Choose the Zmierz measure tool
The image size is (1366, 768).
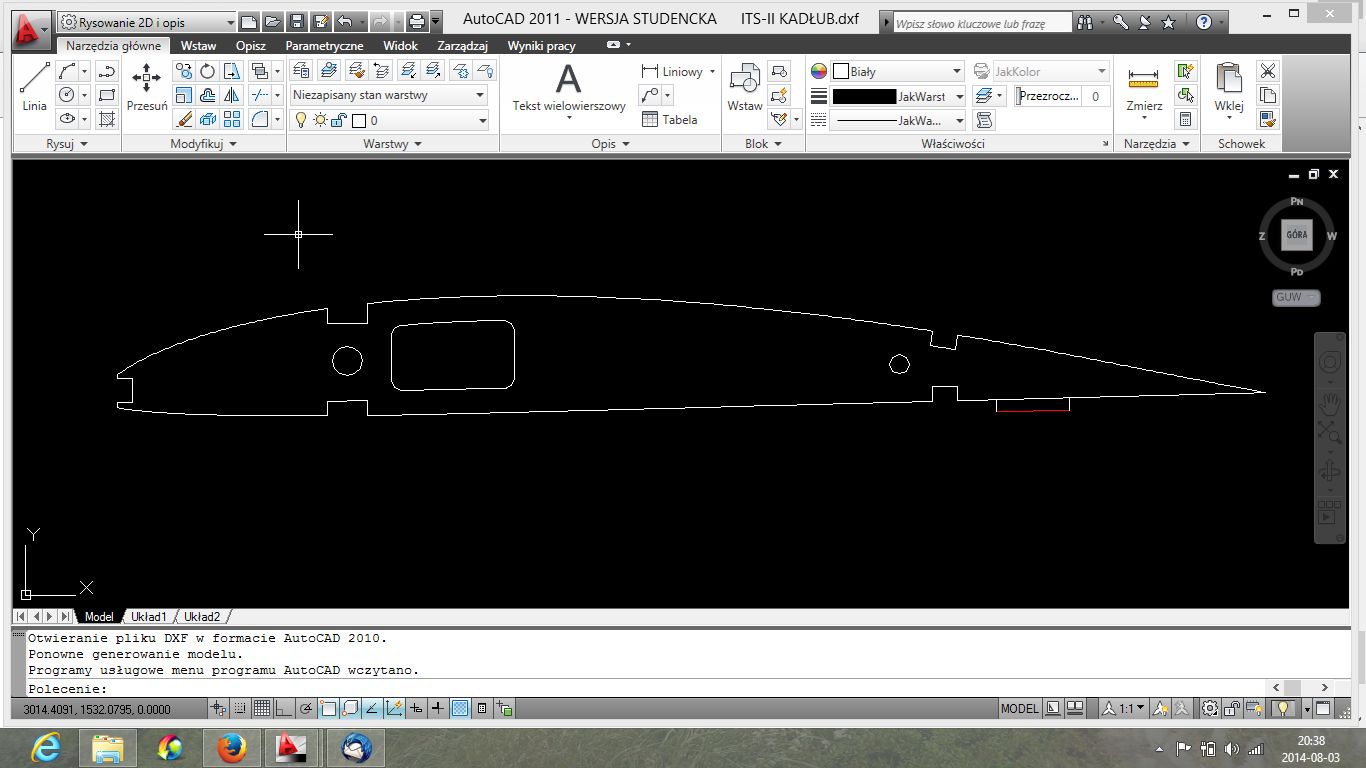tap(1143, 85)
